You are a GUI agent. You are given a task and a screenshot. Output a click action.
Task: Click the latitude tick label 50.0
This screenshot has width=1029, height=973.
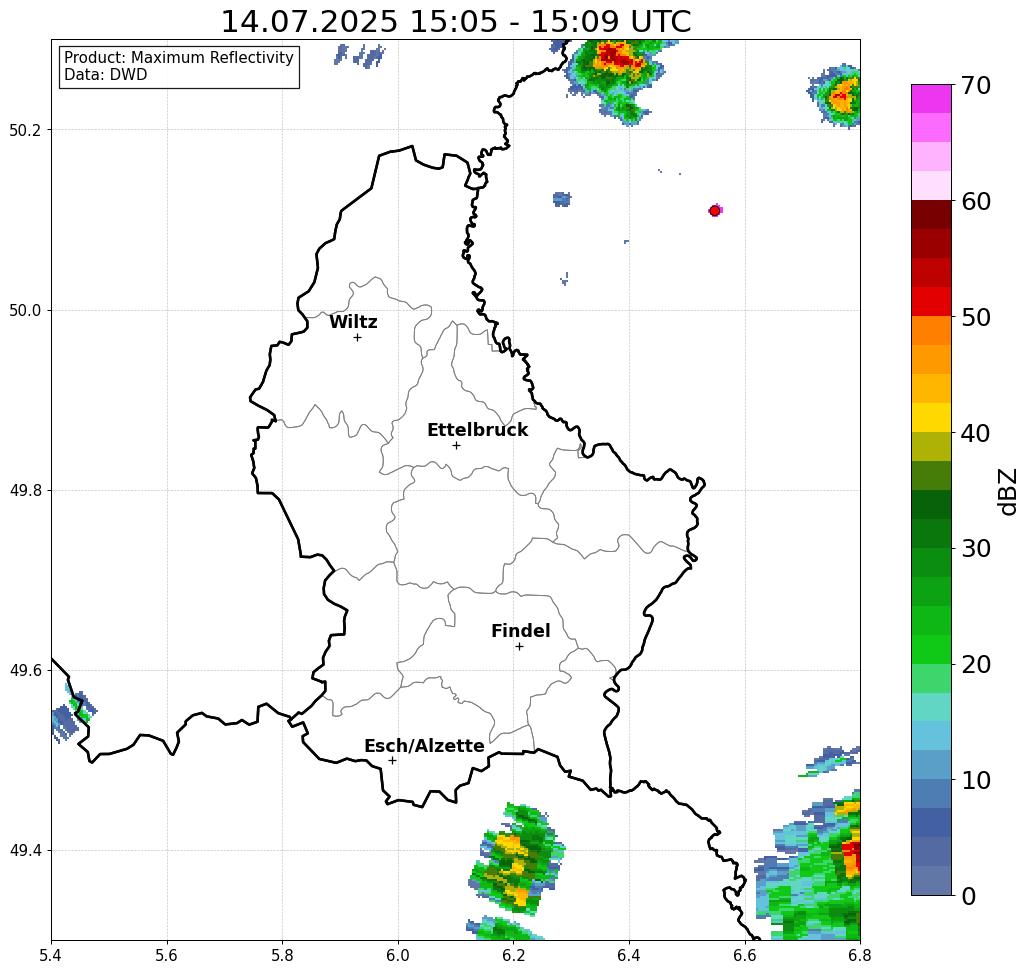tap(25, 311)
